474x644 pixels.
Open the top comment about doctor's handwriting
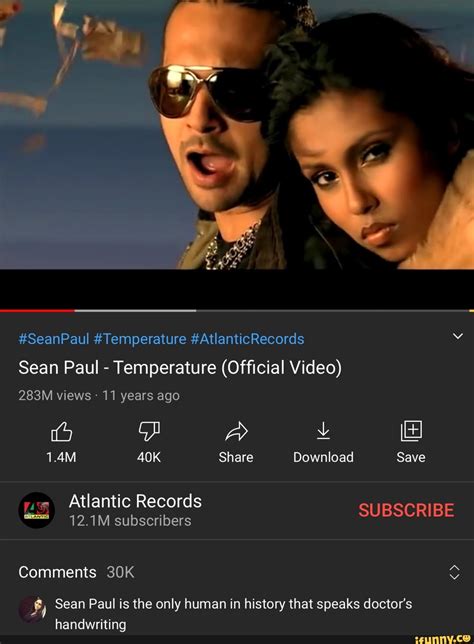234,614
